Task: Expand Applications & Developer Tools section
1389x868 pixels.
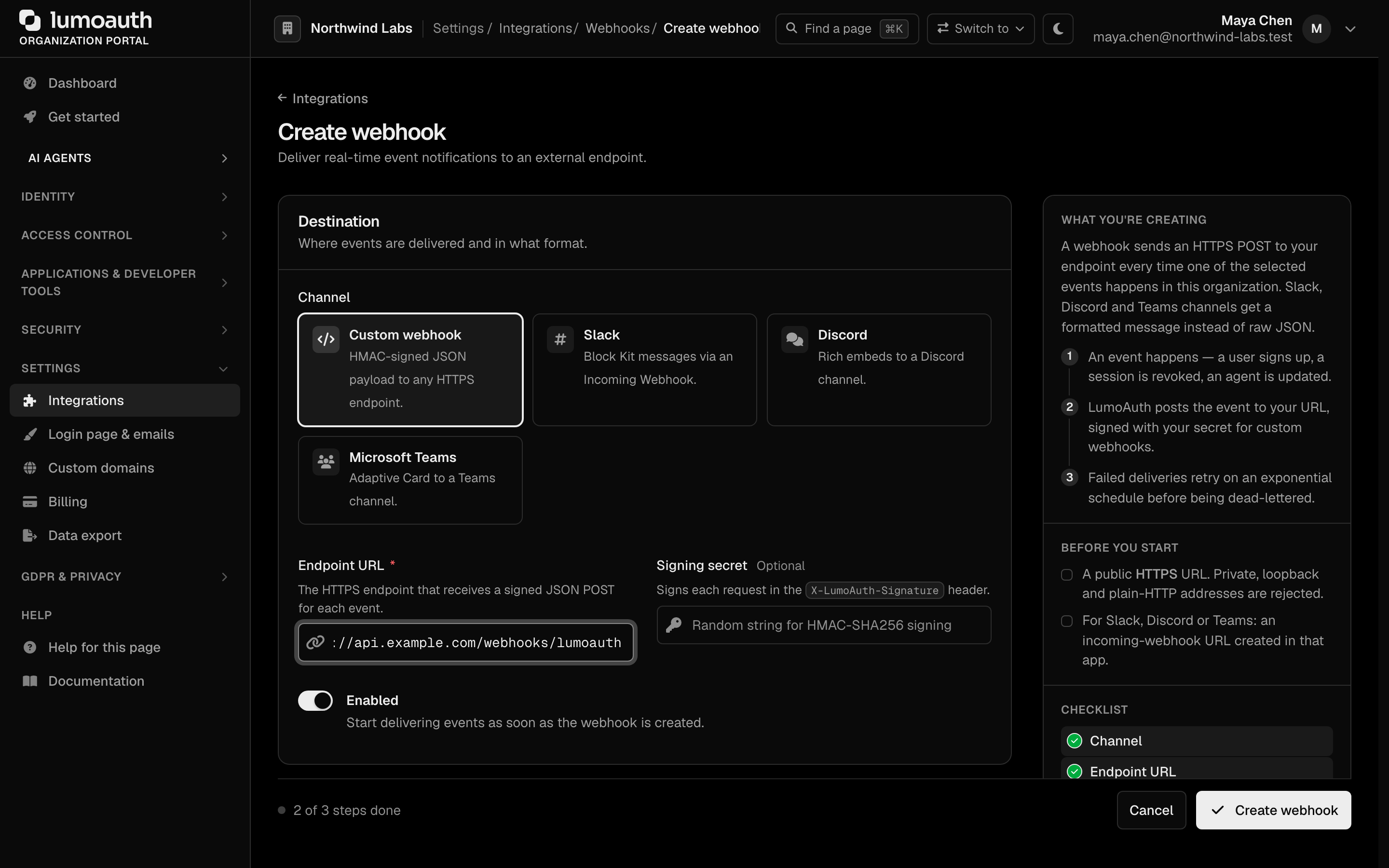Action: pyautogui.click(x=125, y=283)
